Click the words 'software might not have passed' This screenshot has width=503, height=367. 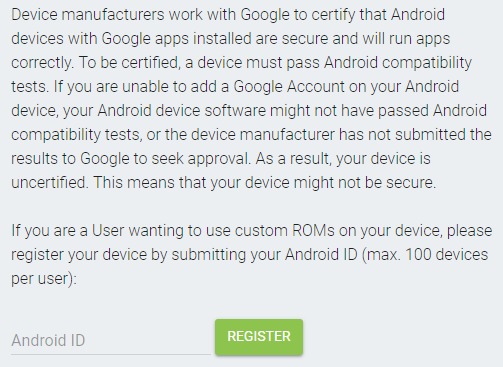pyautogui.click(x=316, y=111)
